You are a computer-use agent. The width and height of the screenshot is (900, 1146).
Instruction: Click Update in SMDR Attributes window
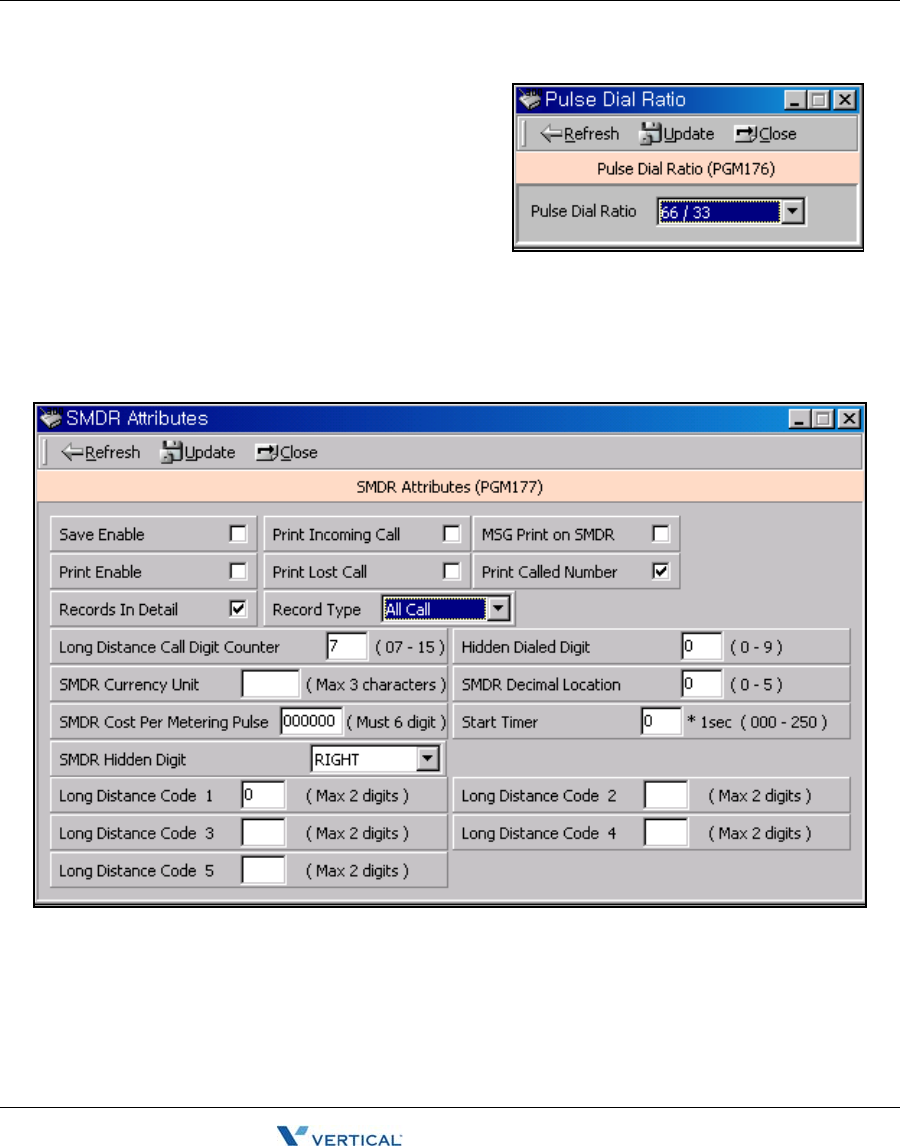(x=198, y=452)
